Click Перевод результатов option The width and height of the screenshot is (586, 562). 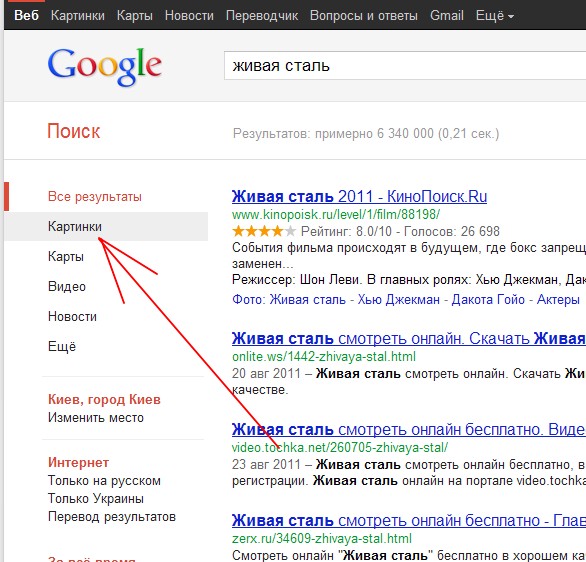(112, 516)
